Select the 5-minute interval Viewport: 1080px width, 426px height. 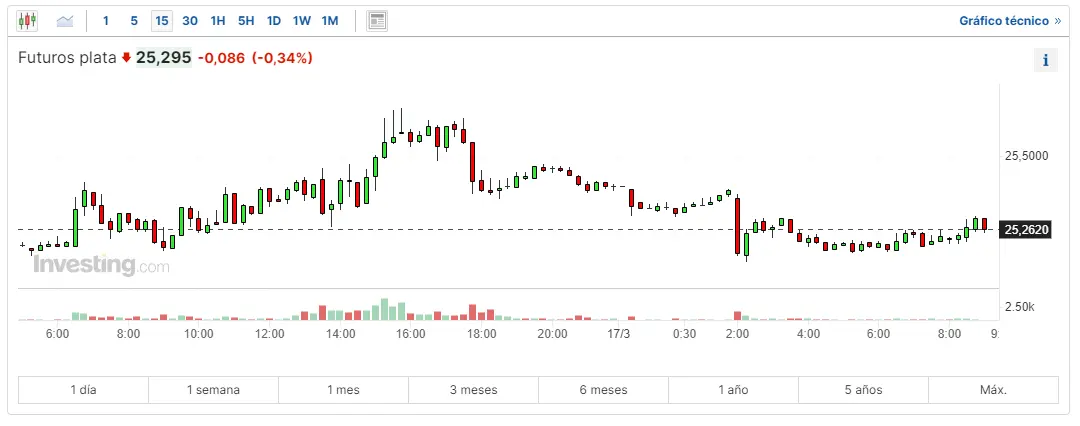coord(134,20)
